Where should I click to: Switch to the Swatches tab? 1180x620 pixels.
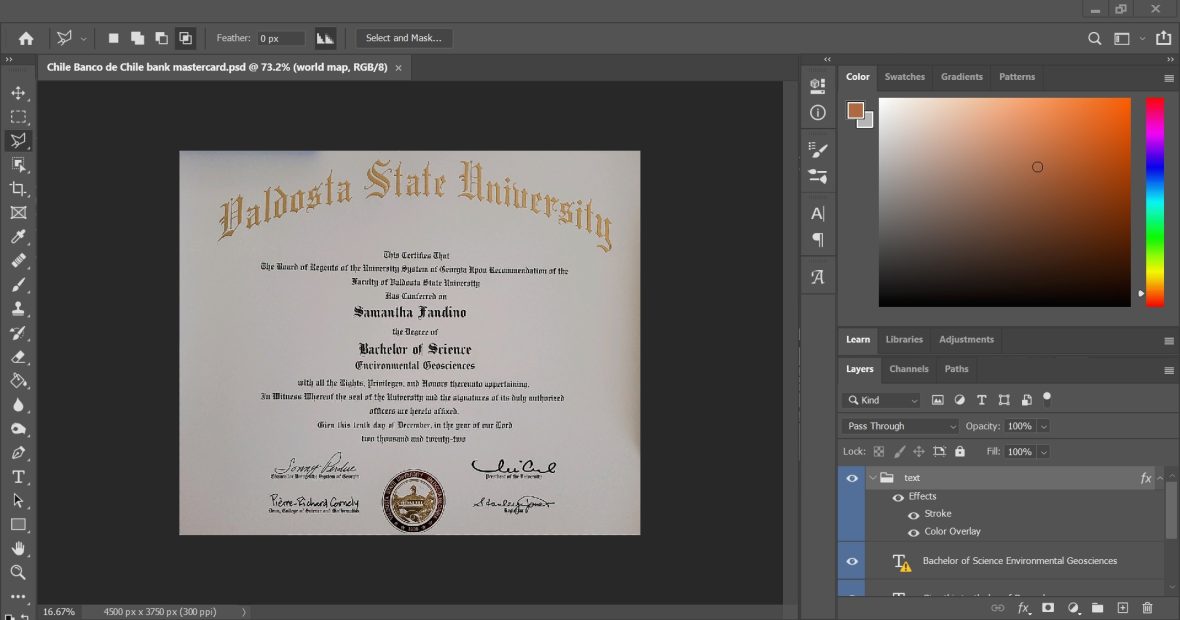tap(905, 77)
